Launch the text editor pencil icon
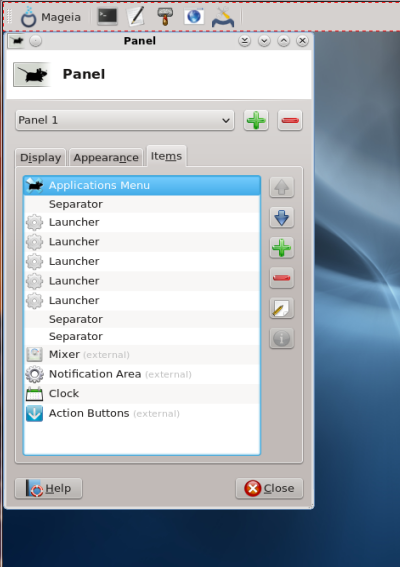 pos(136,17)
